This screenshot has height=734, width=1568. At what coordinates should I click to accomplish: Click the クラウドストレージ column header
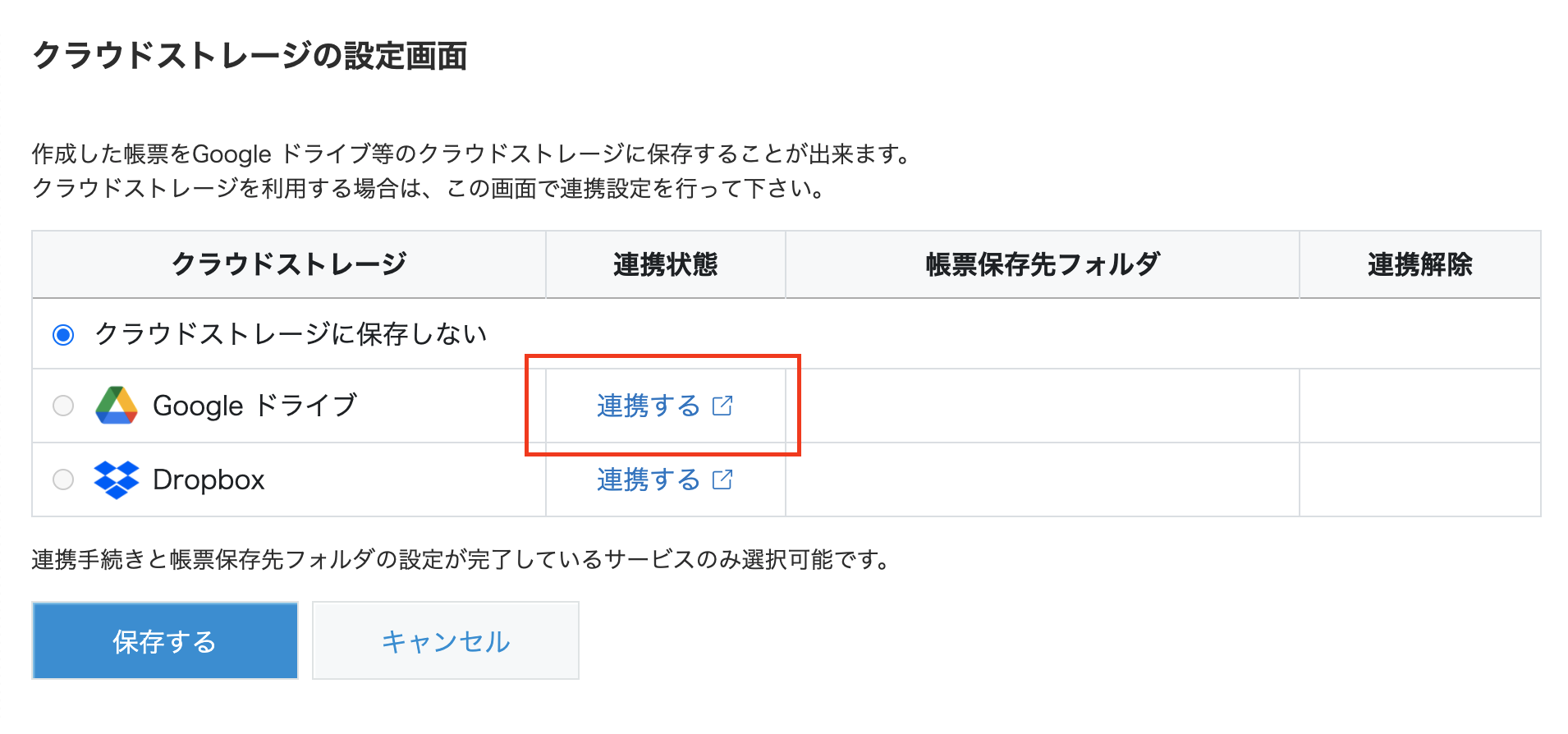[288, 264]
